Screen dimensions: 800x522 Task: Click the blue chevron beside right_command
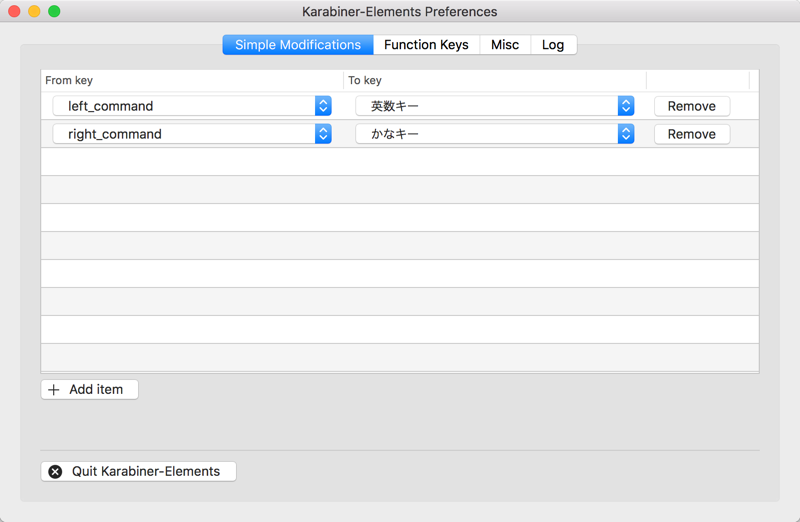(x=323, y=134)
